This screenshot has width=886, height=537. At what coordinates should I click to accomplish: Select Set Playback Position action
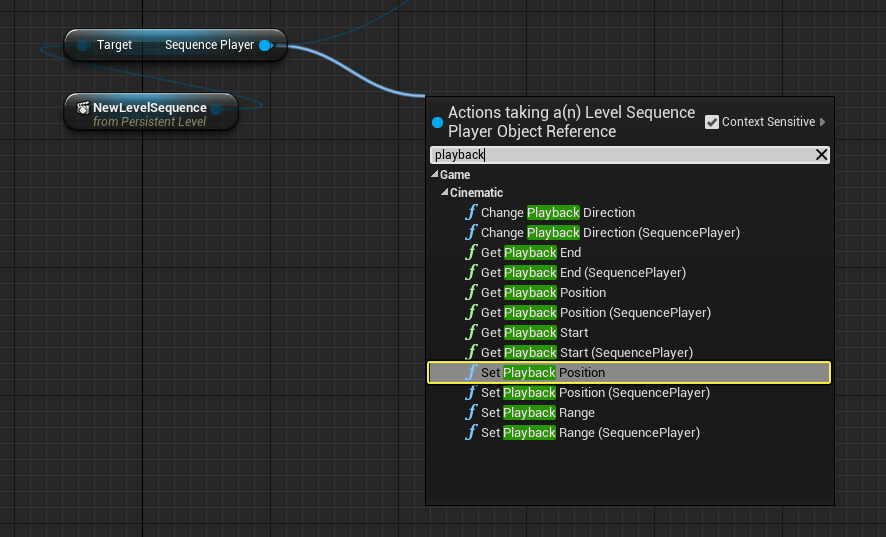(x=542, y=373)
